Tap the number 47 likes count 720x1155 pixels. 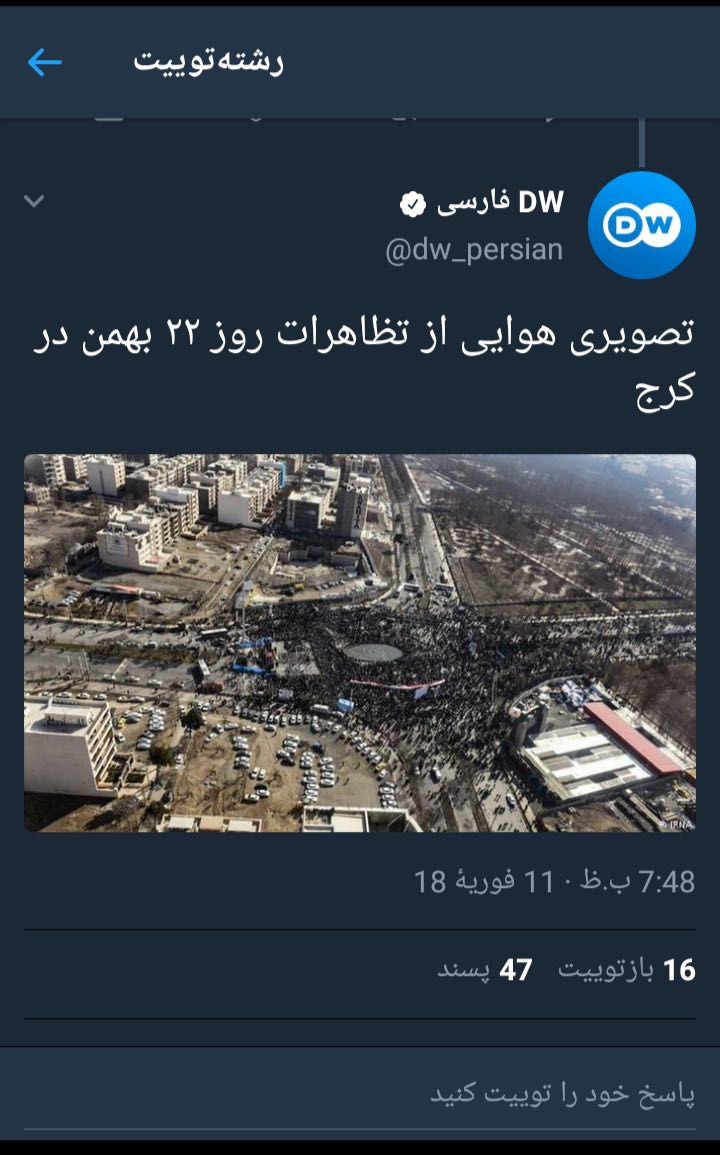click(515, 970)
